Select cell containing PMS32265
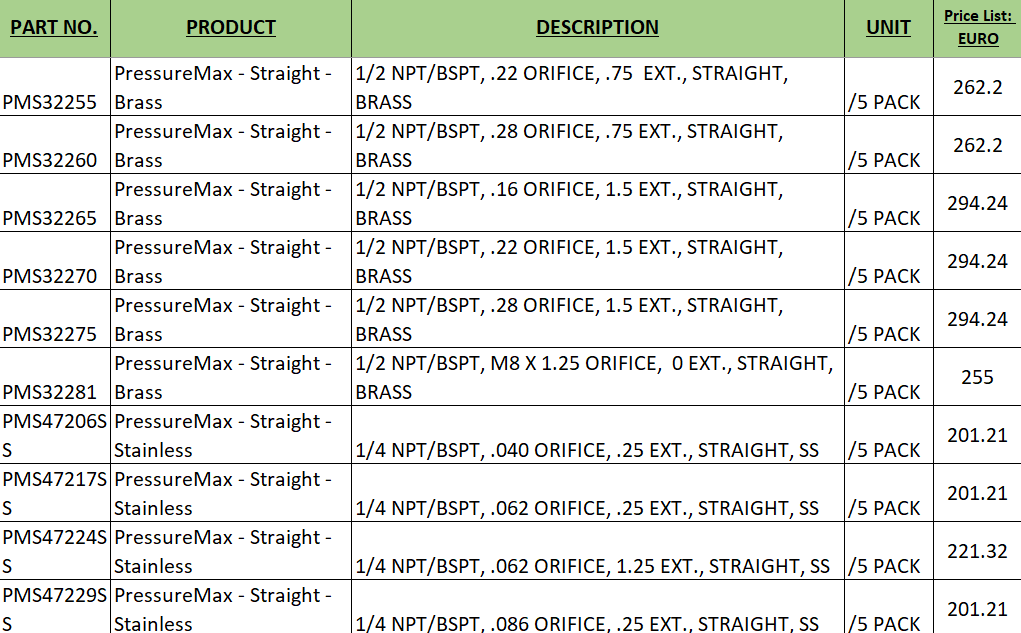 55,203
